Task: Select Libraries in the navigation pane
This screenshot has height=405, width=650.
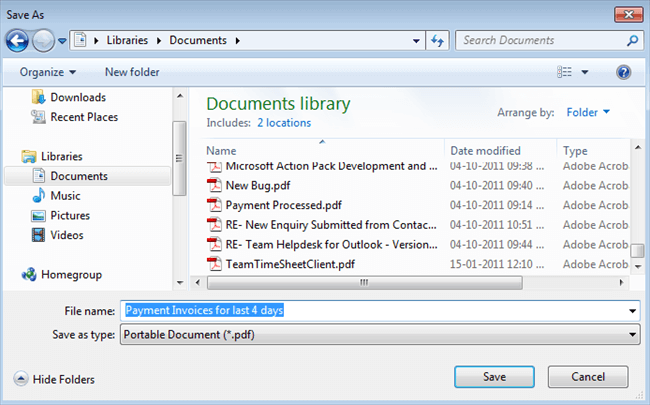Action: point(62,156)
